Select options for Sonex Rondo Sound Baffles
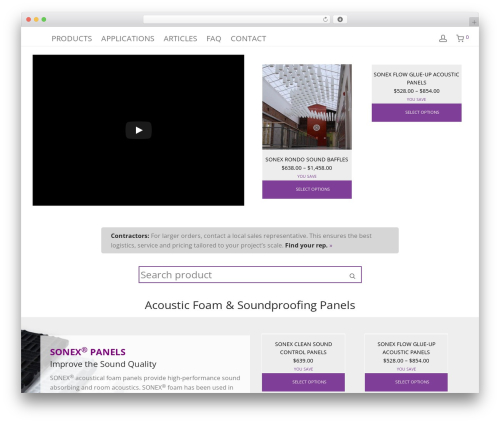Image resolution: width=500 pixels, height=423 pixels. (307, 189)
